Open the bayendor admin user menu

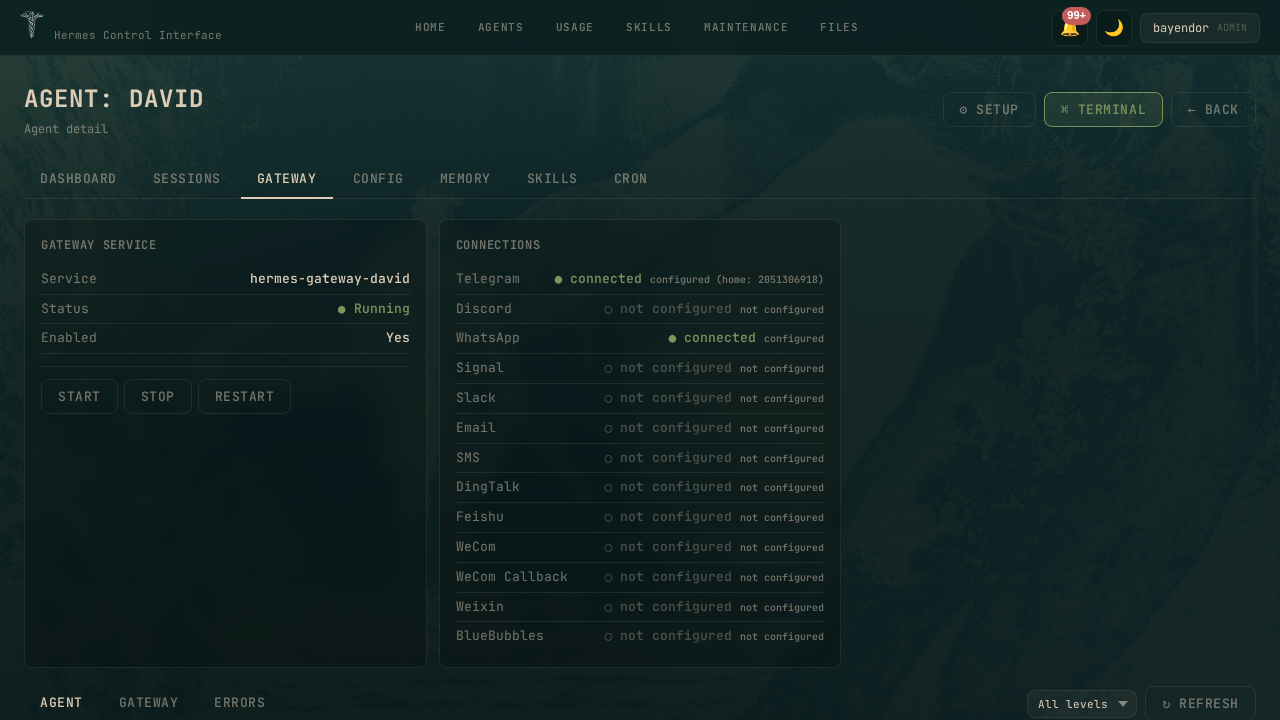point(1199,28)
